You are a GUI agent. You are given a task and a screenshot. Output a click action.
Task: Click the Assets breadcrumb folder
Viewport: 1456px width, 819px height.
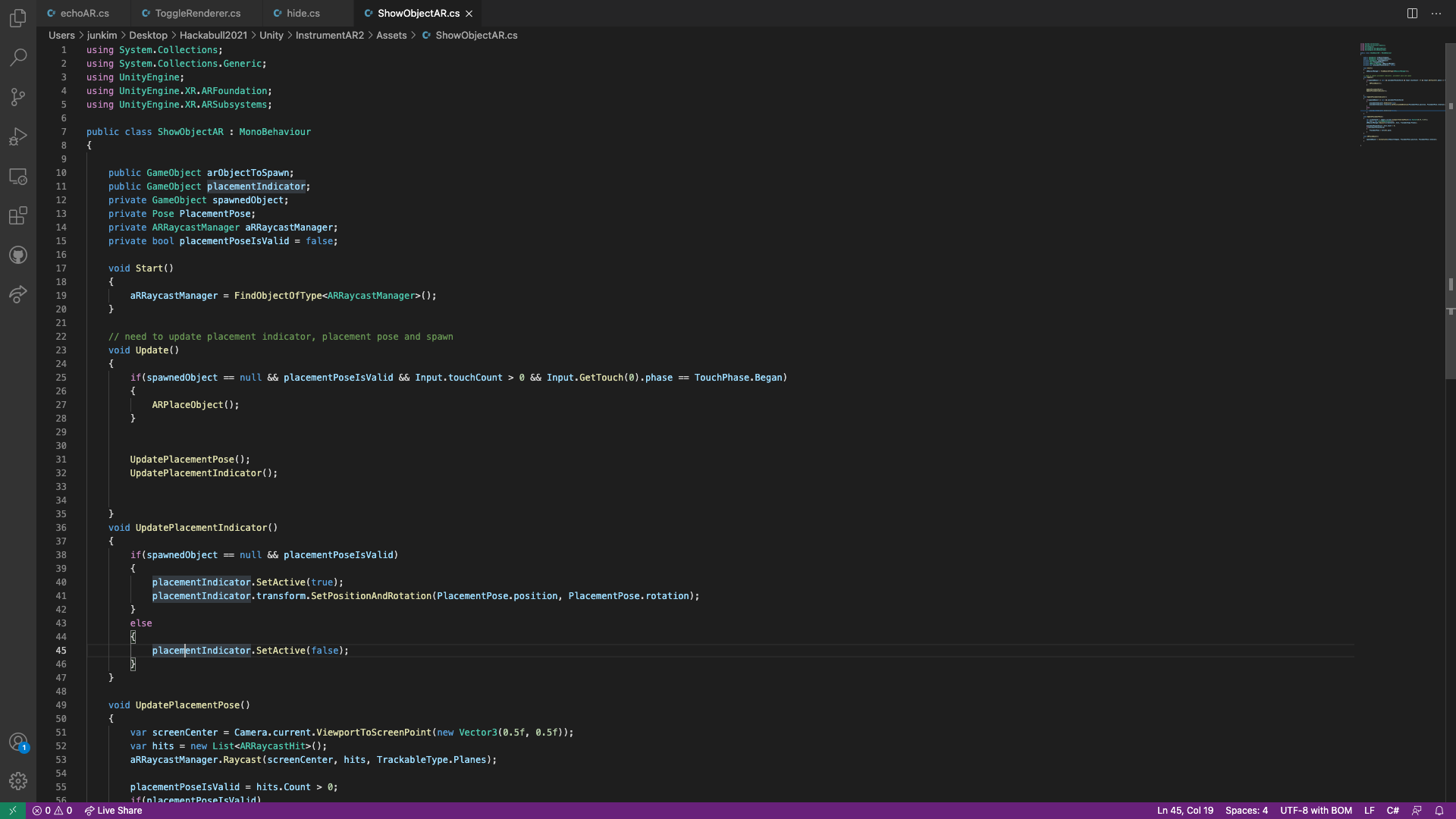tap(391, 36)
